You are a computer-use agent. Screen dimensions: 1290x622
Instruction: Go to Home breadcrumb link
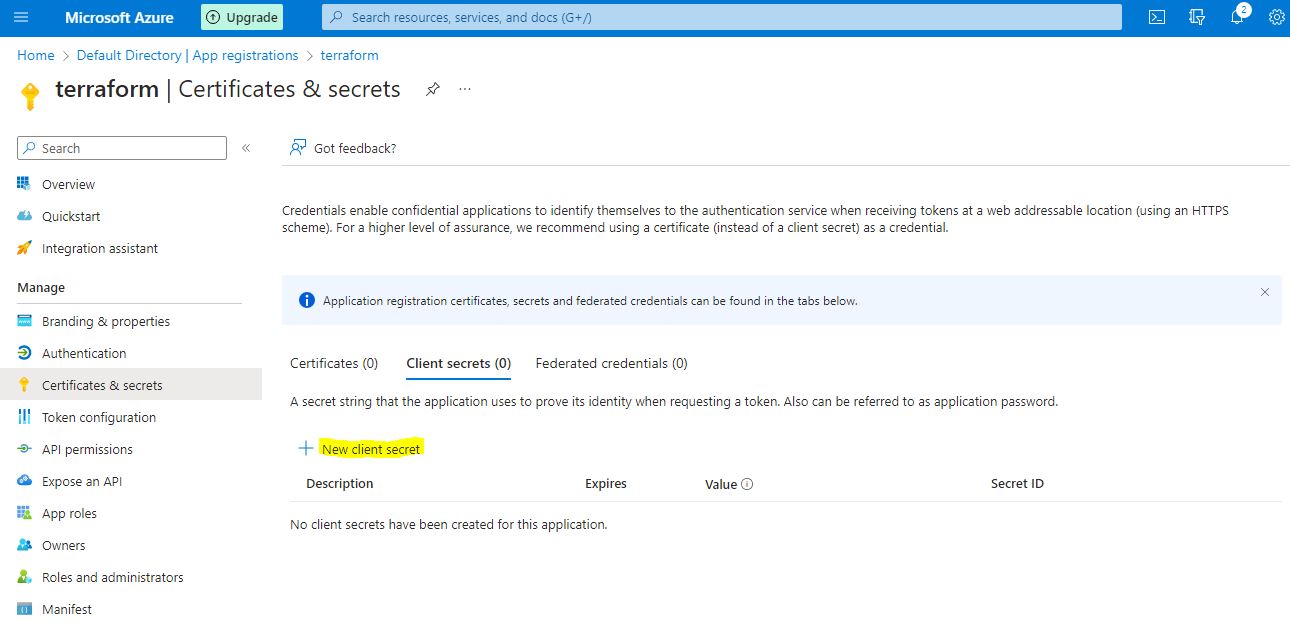35,55
